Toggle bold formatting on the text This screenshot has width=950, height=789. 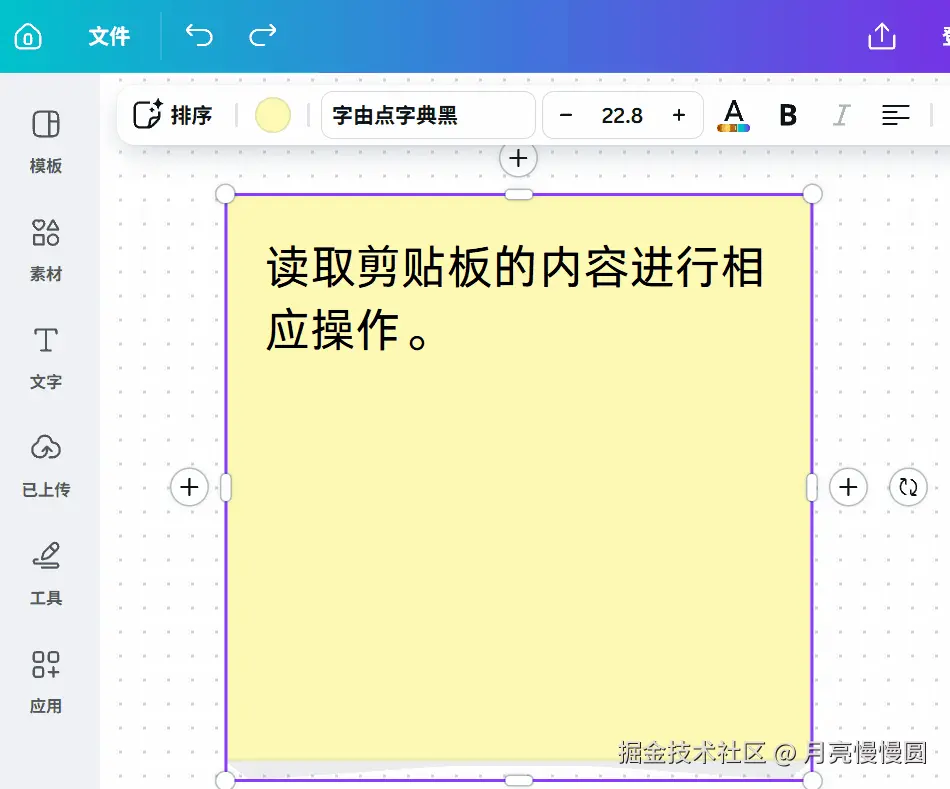click(788, 115)
